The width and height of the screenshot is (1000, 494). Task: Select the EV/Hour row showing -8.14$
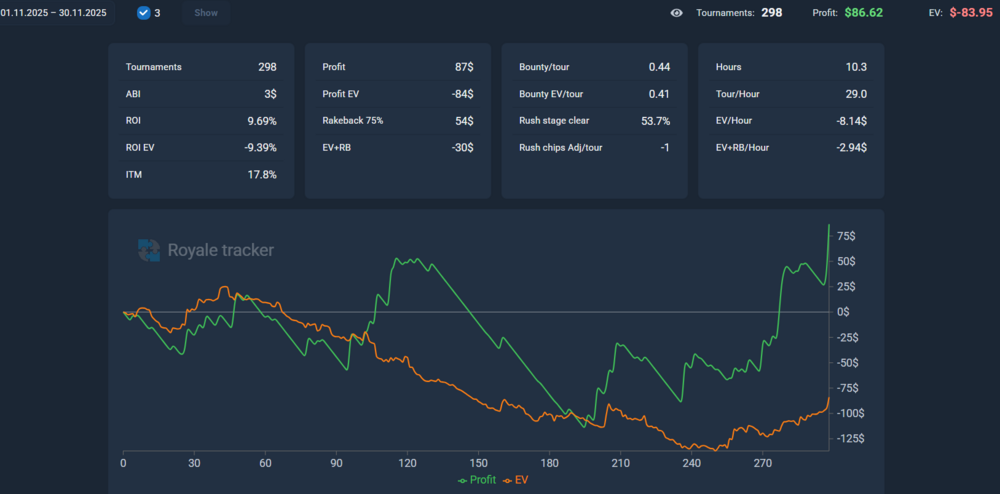[x=791, y=120]
